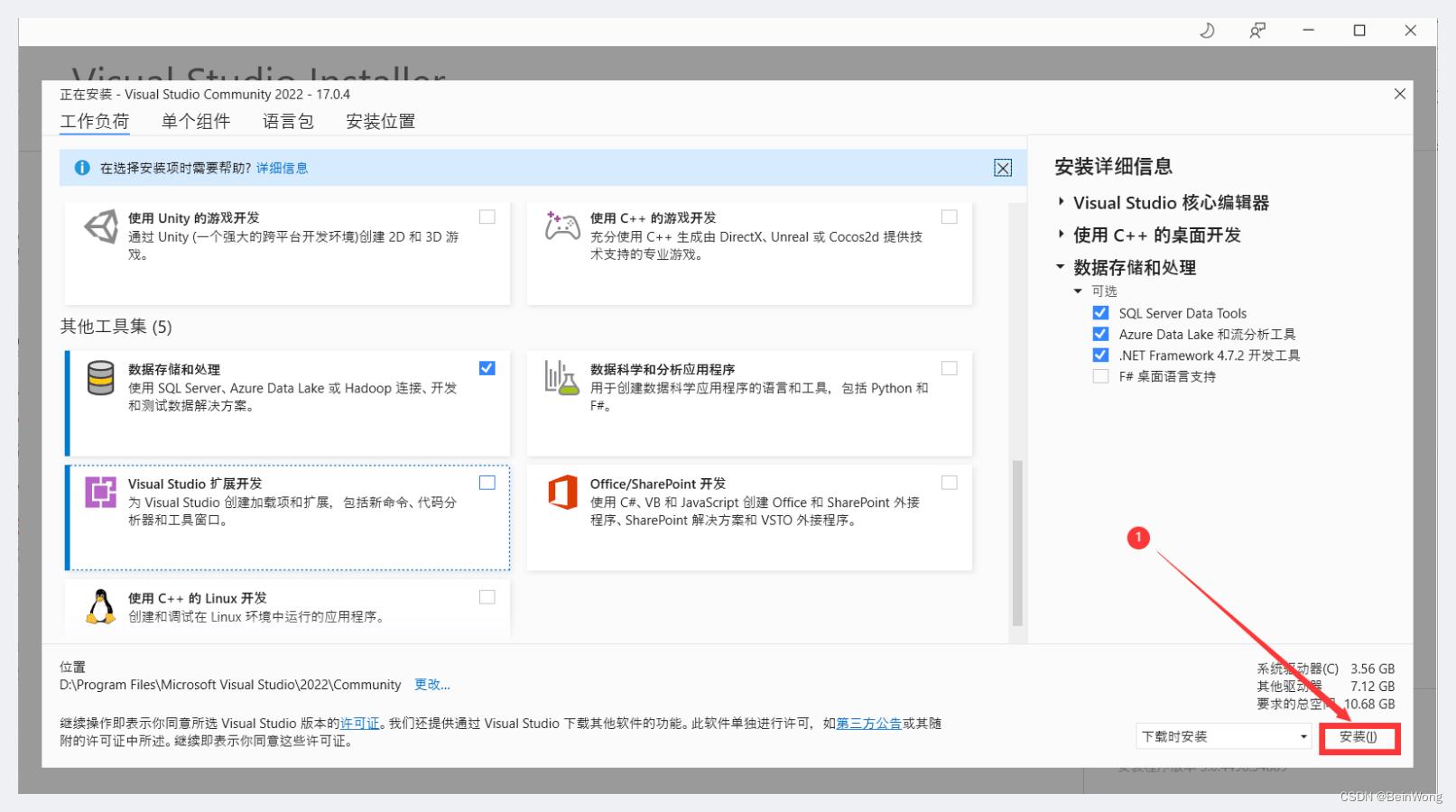Click the Install button

[x=1358, y=737]
